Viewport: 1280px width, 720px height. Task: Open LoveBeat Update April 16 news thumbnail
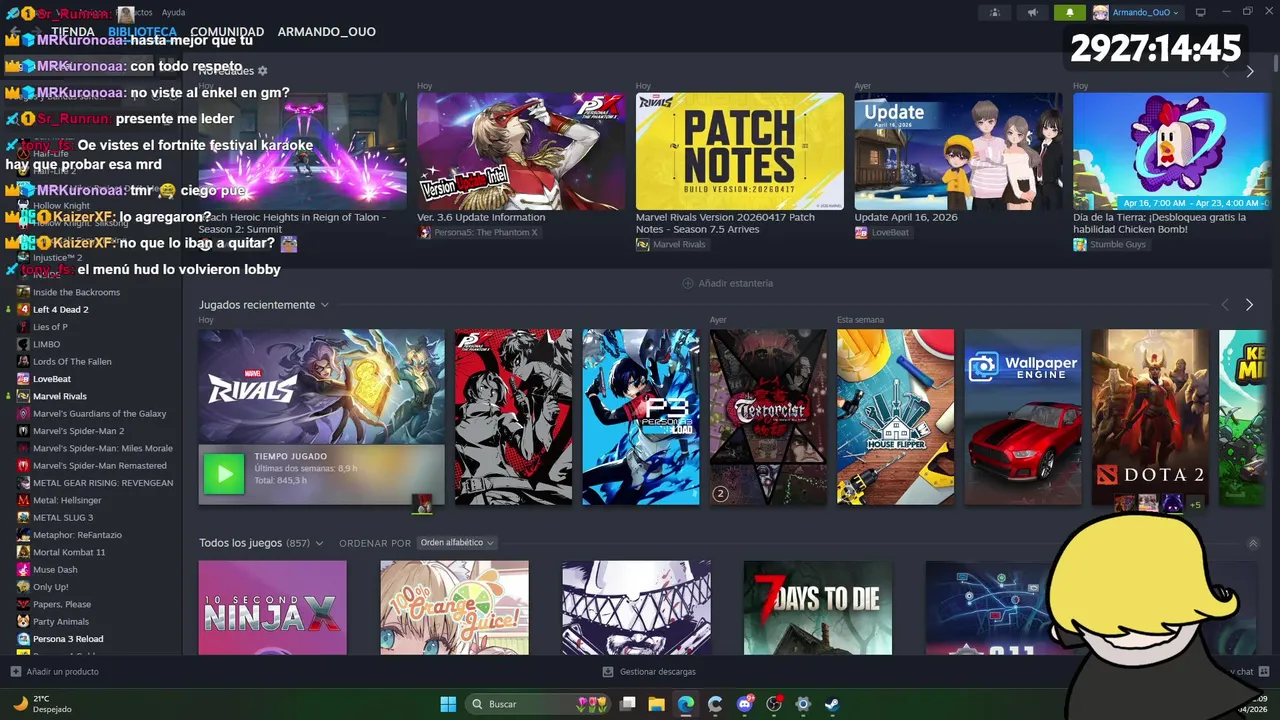point(958,151)
